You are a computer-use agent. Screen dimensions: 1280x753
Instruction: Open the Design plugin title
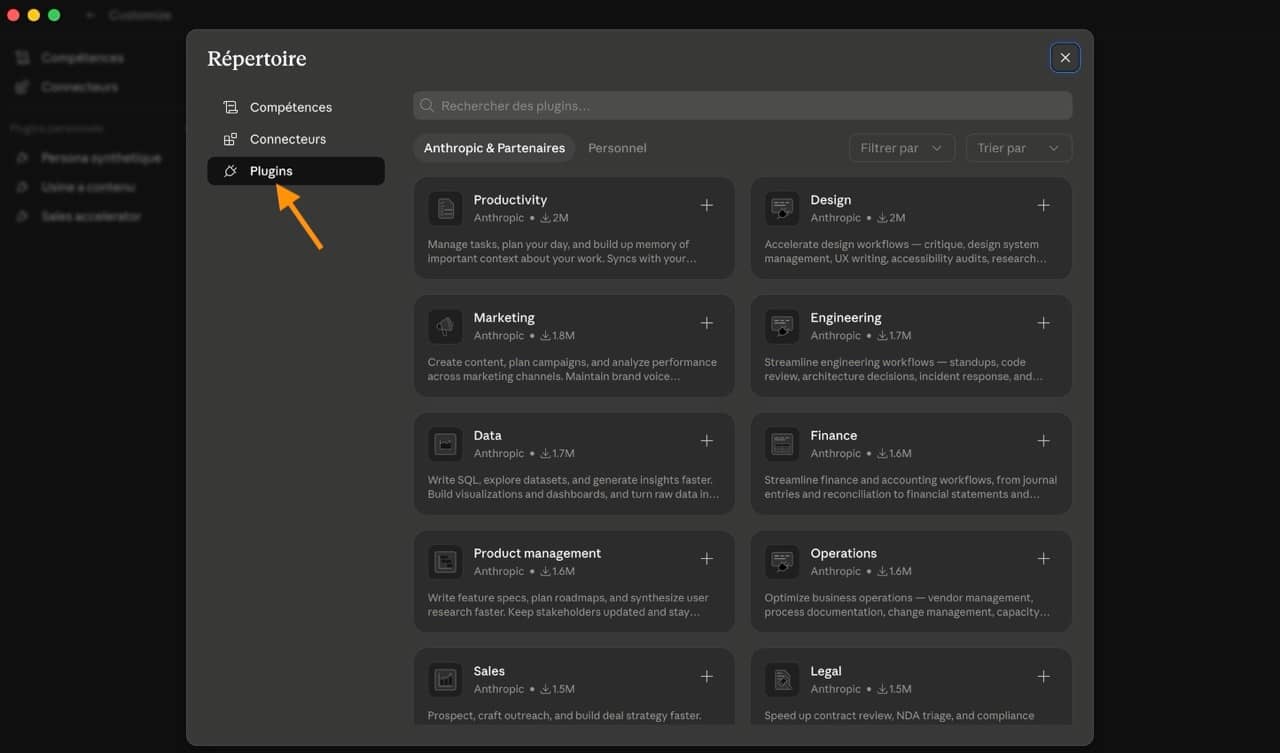pos(831,200)
